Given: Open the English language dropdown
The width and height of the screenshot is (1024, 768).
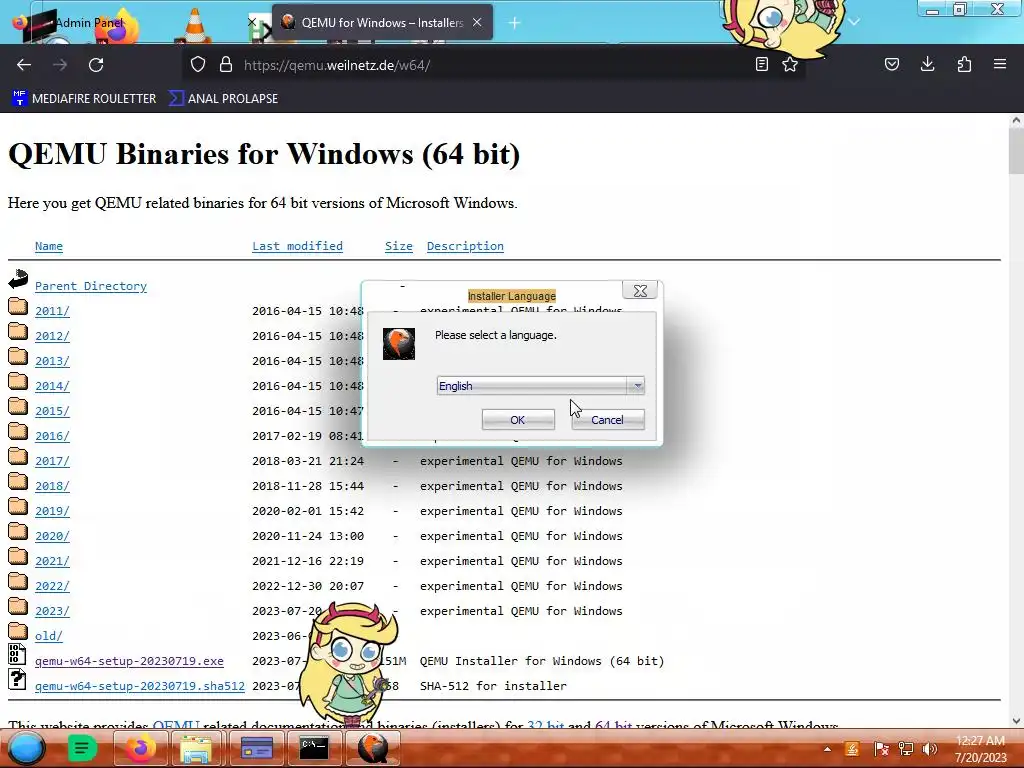Looking at the screenshot, I should tap(540, 386).
